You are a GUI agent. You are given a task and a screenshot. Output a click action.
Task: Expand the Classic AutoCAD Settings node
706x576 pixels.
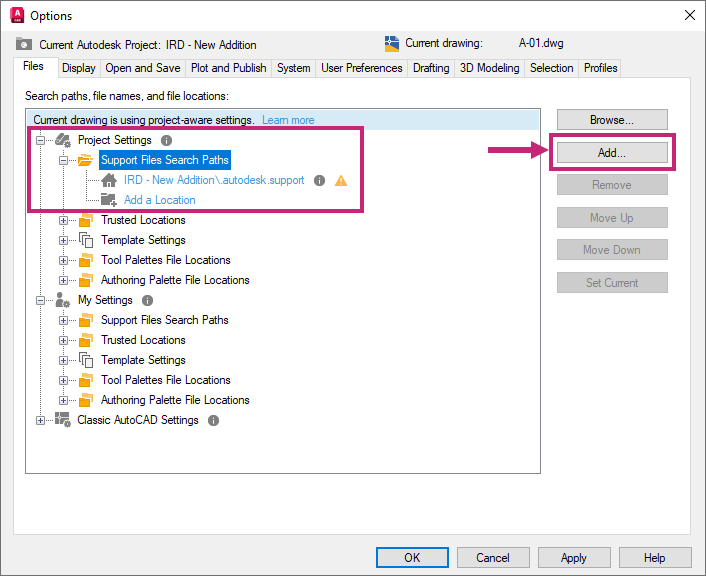click(41, 420)
